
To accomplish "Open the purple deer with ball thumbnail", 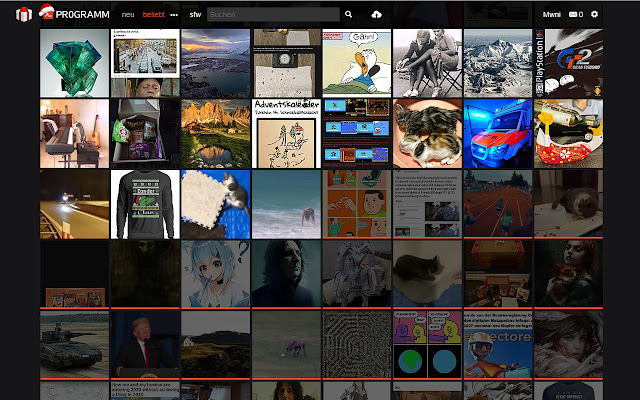I will 287,345.
